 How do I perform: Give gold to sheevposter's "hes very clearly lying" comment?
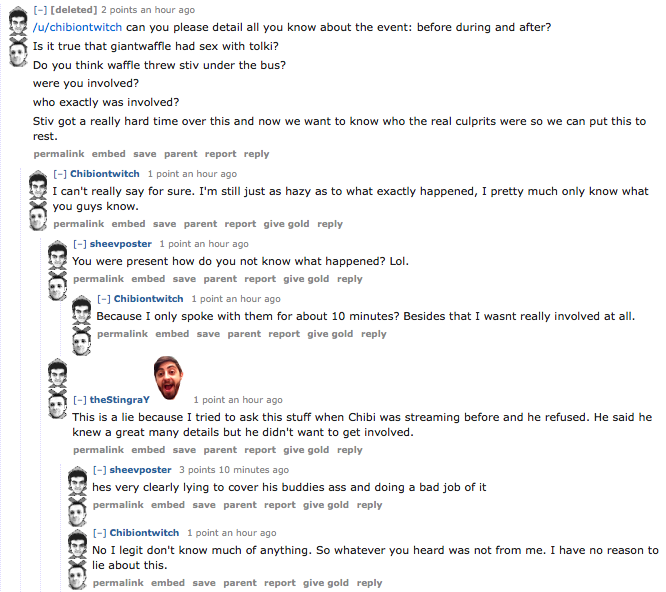click(x=326, y=505)
